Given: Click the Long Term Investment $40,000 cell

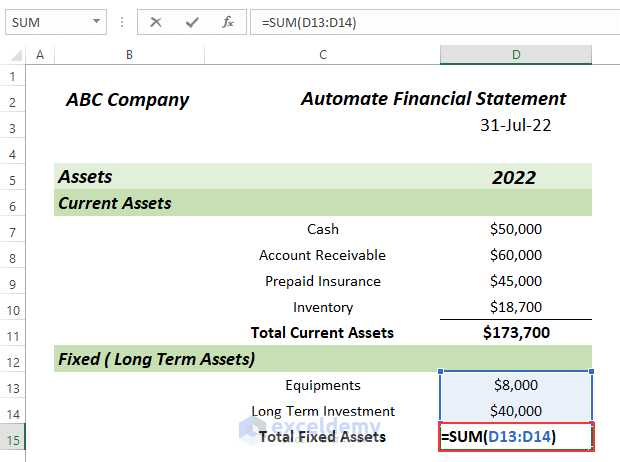Looking at the screenshot, I should coord(516,411).
